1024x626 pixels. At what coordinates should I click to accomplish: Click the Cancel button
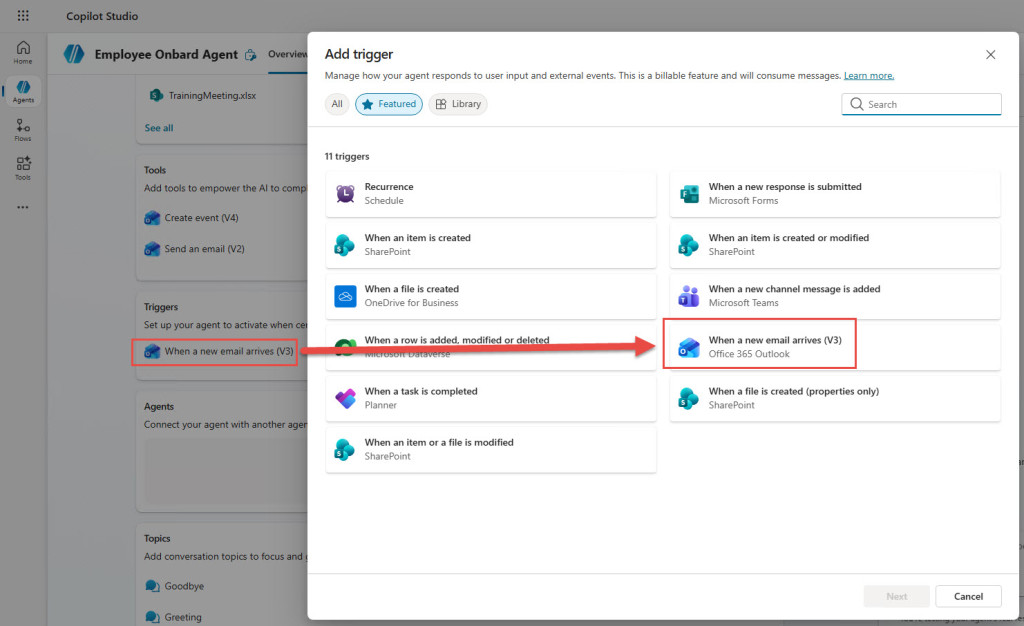point(968,596)
